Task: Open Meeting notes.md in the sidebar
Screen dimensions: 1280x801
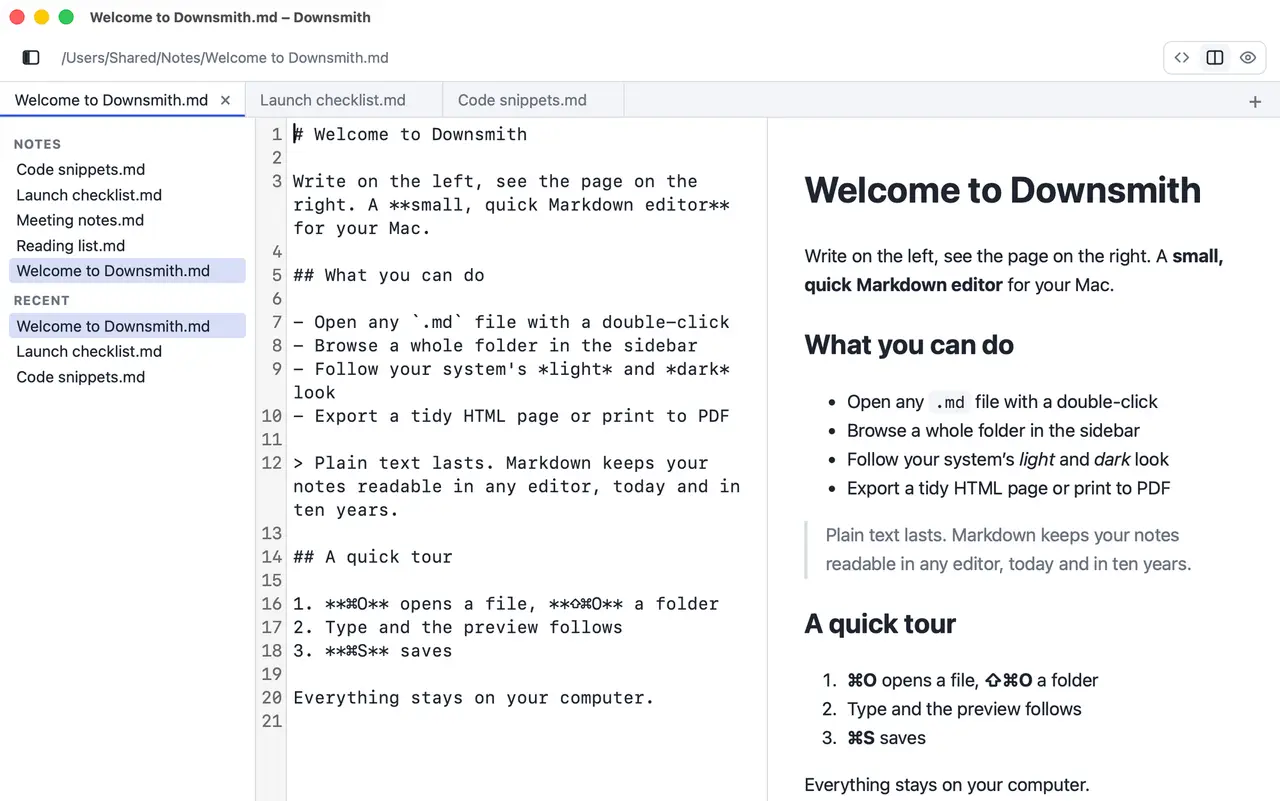Action: pos(127,220)
